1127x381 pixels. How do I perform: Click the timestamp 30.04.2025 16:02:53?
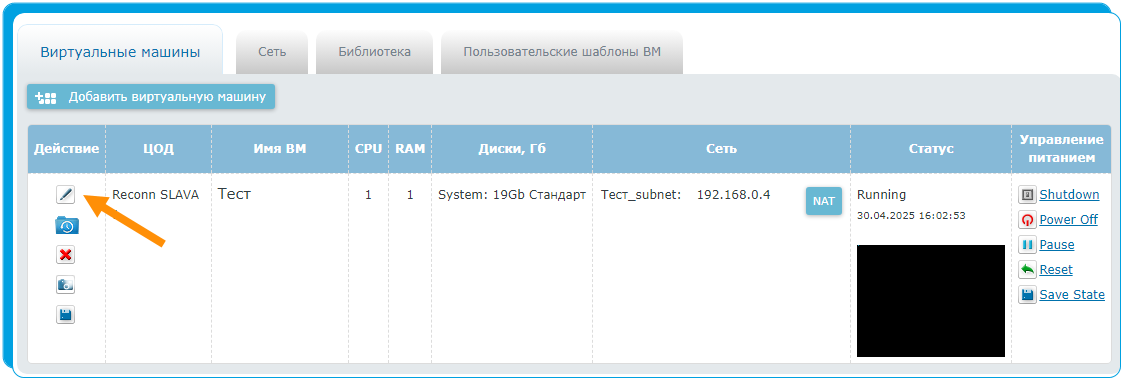[911, 216]
